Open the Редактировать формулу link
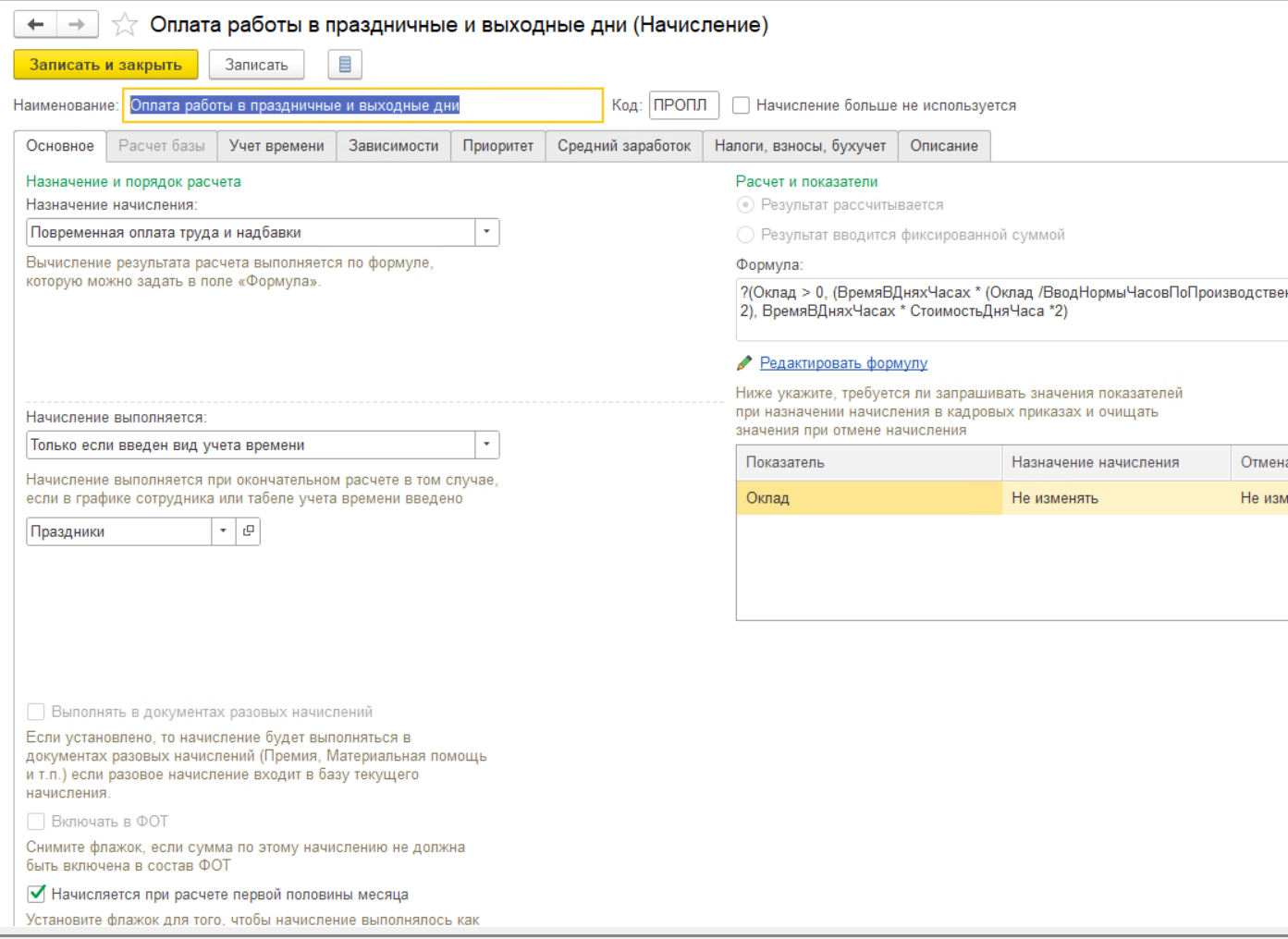Screen dimensions: 1288x939 pyautogui.click(x=843, y=363)
